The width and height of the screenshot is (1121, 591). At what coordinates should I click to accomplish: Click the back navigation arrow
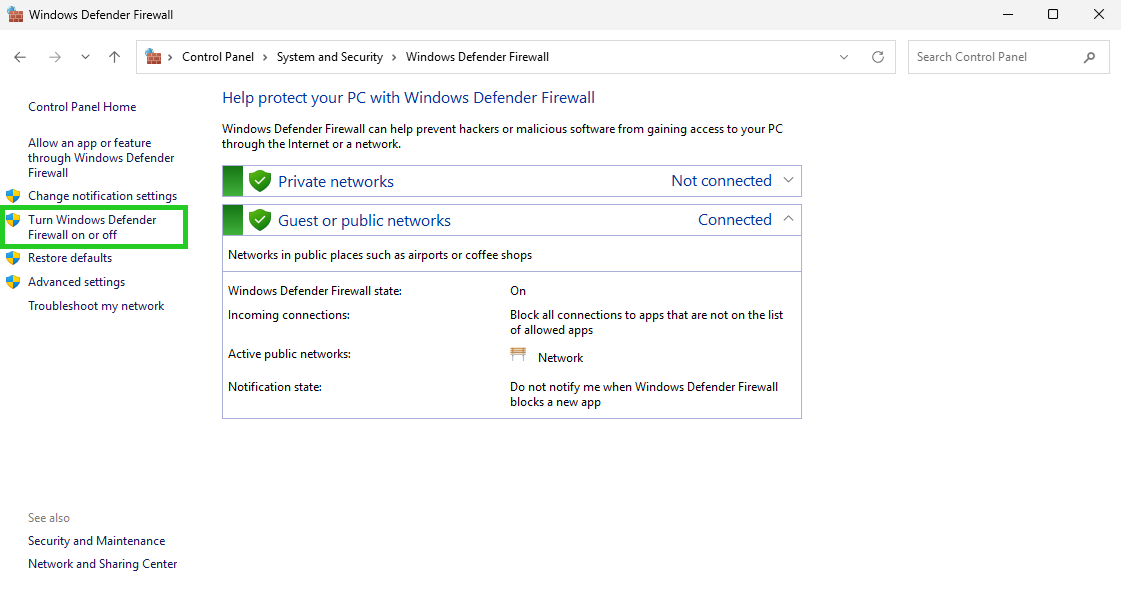click(20, 57)
